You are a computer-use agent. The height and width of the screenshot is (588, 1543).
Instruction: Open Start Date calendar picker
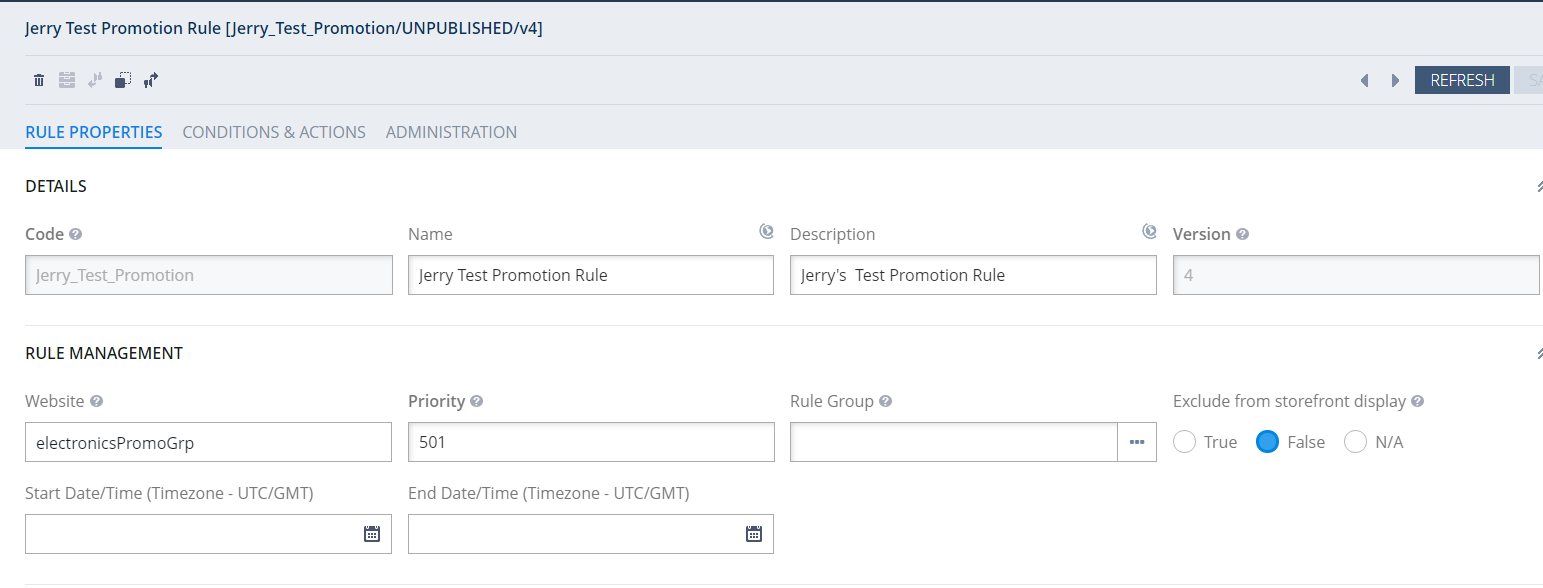[372, 534]
